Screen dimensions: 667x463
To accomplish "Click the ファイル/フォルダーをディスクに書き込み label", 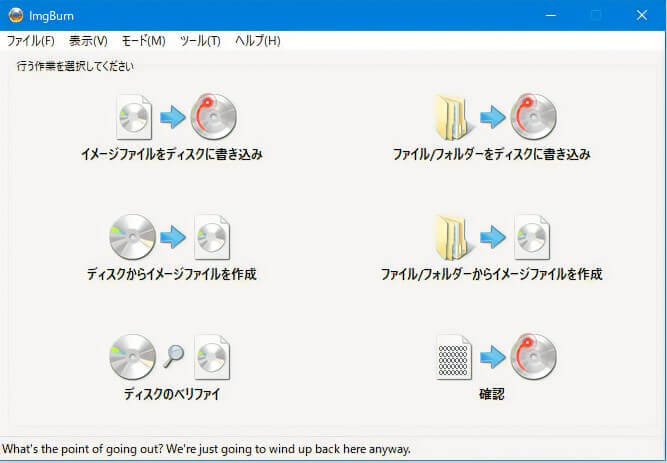I will [x=492, y=155].
